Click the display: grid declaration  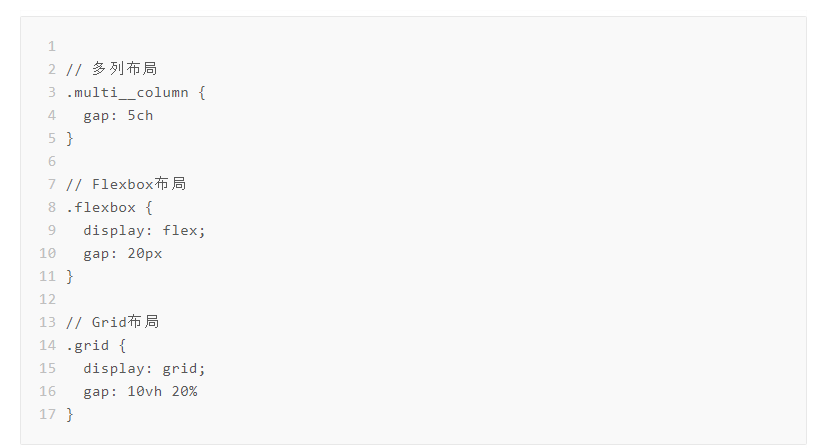tap(144, 368)
